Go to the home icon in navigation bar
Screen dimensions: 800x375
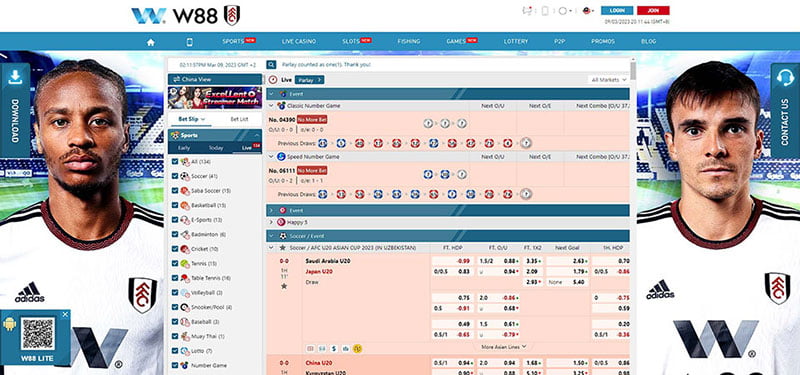tap(151, 42)
